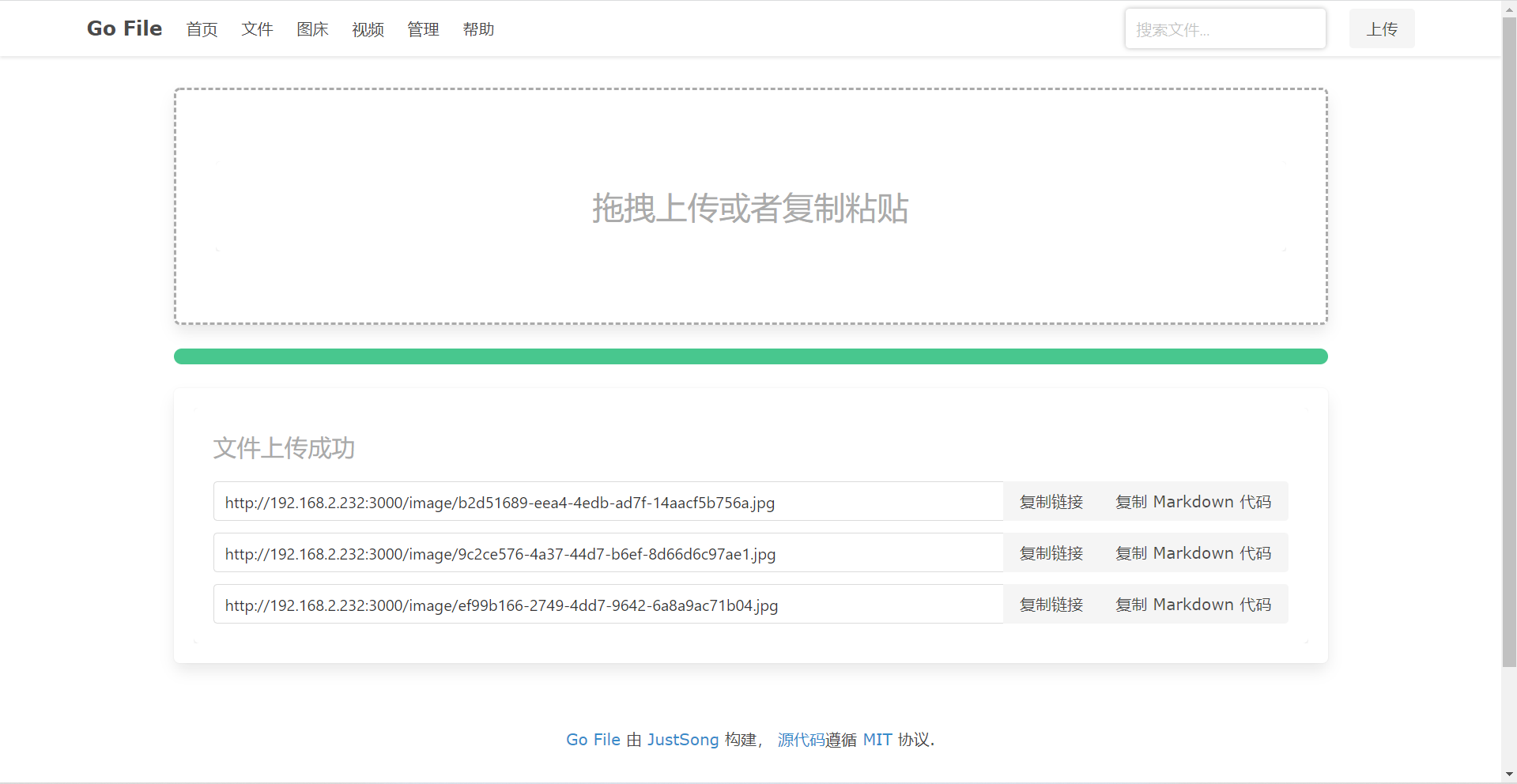Open the JustSong footer link
1517x784 pixels.
click(682, 740)
